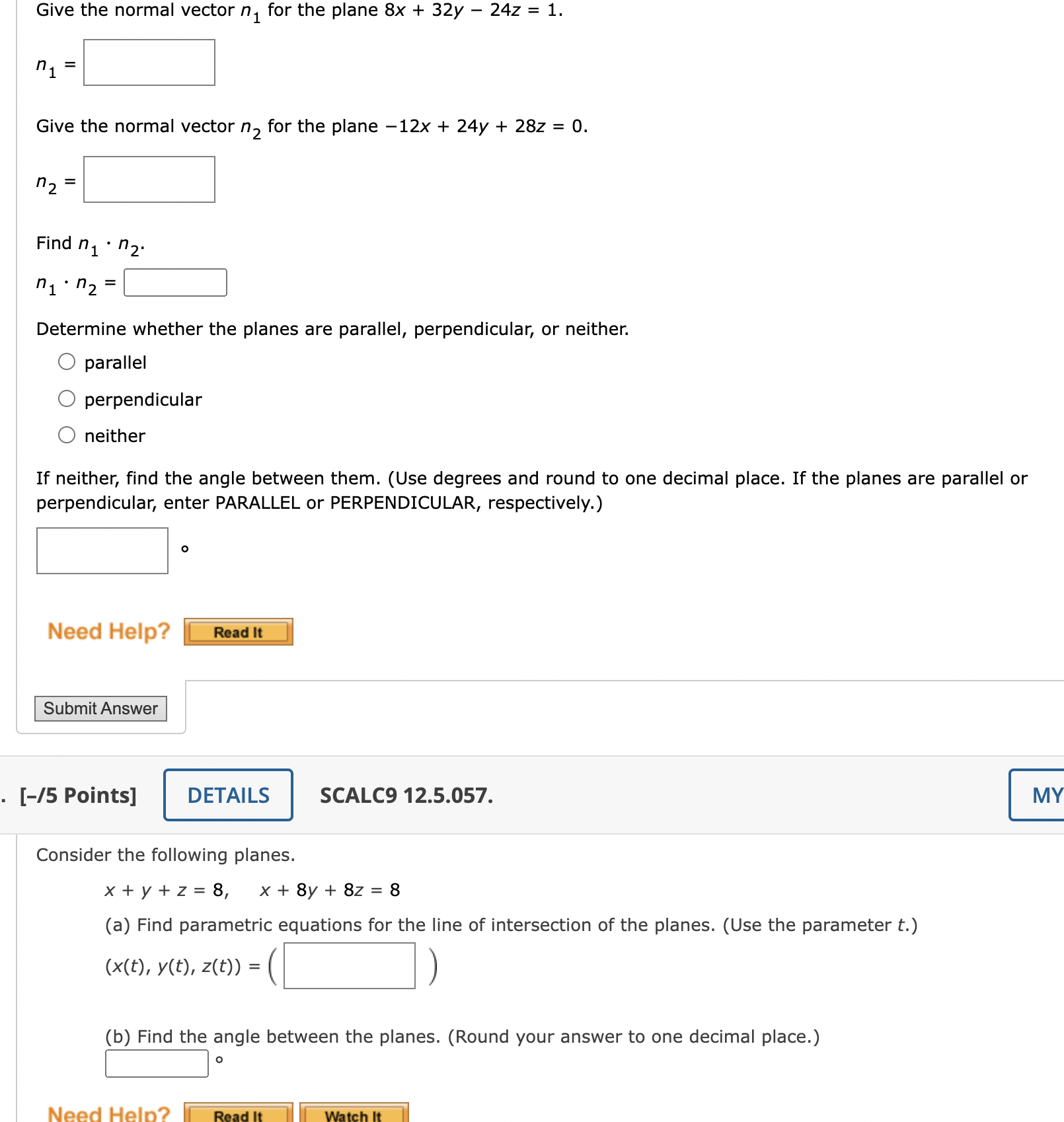Click the Submit Answer button
This screenshot has height=1122, width=1064.
100,708
